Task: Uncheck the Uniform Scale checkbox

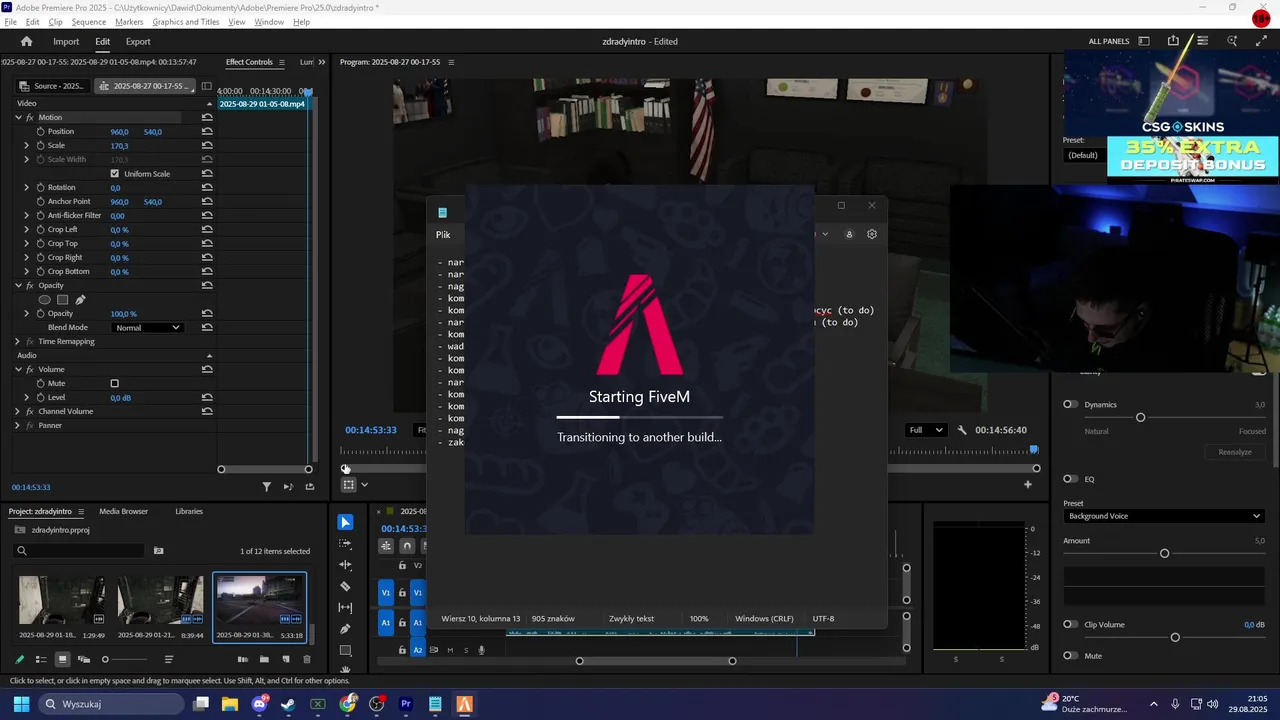Action: pyautogui.click(x=114, y=173)
